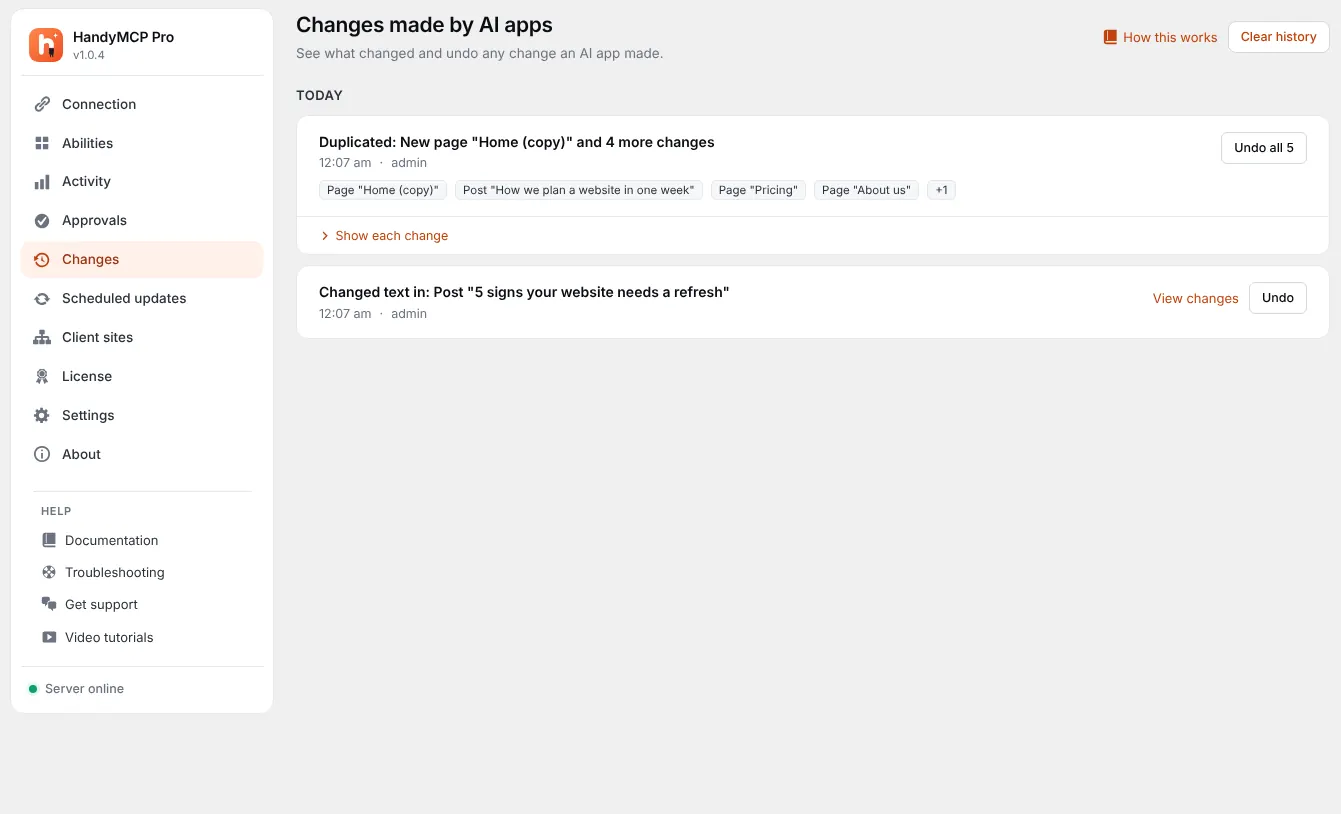Select Approvals in the sidebar

[142, 221]
